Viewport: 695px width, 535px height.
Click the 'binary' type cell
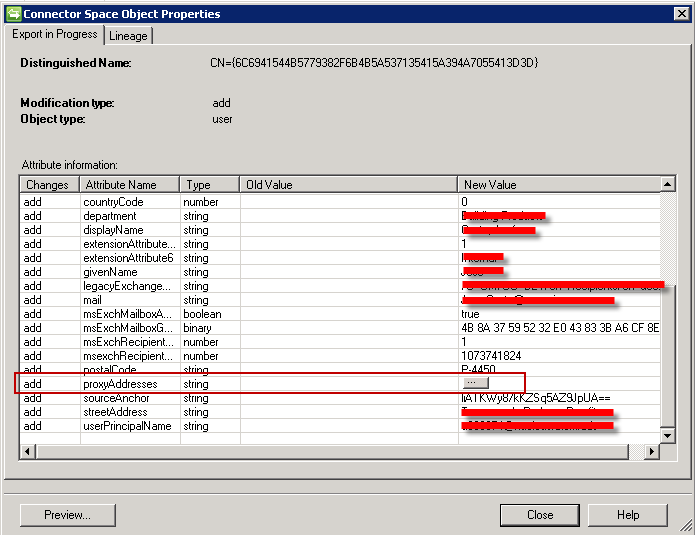(x=197, y=328)
